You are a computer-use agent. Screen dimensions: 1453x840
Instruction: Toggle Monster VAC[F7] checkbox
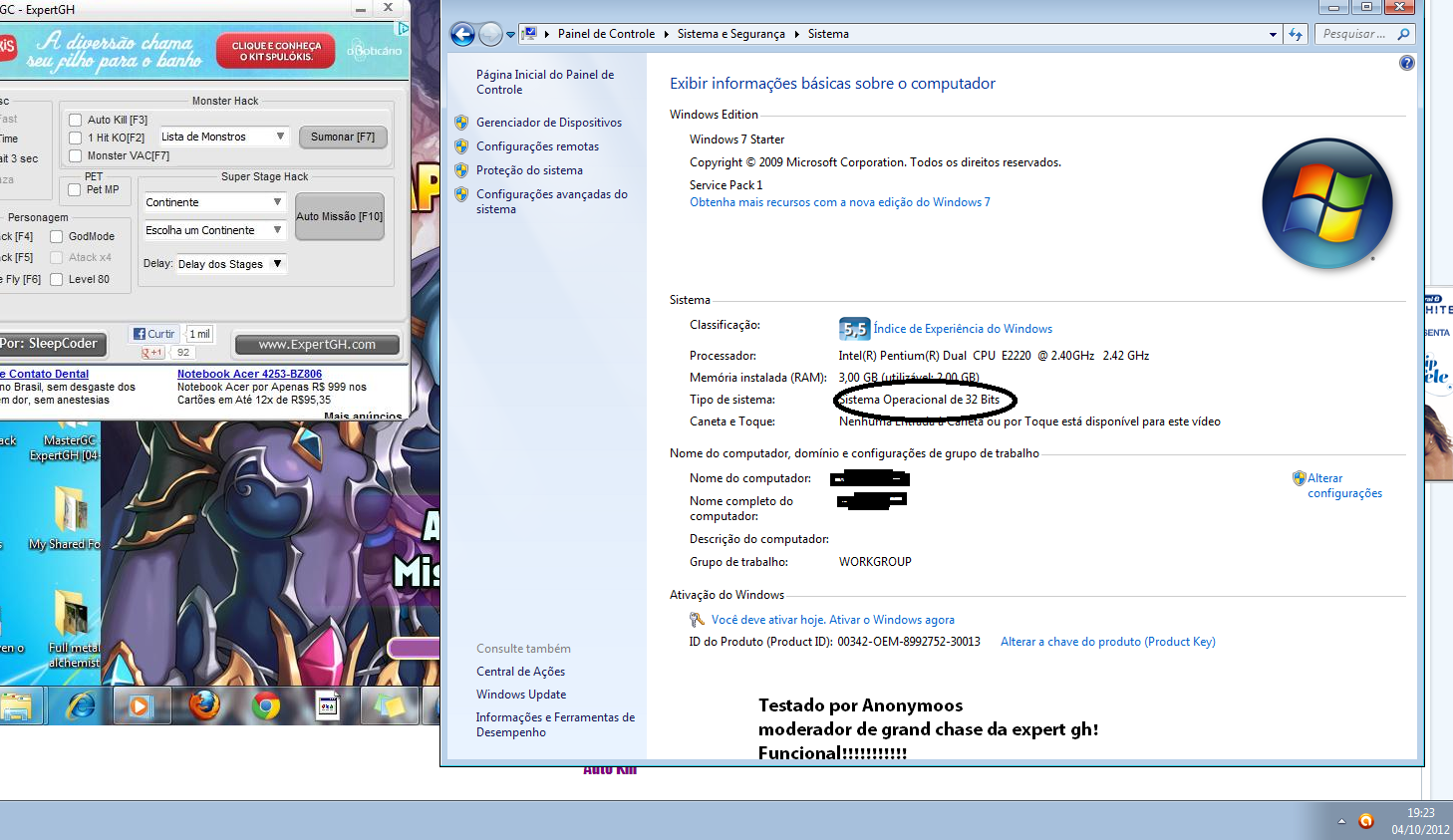tap(75, 155)
